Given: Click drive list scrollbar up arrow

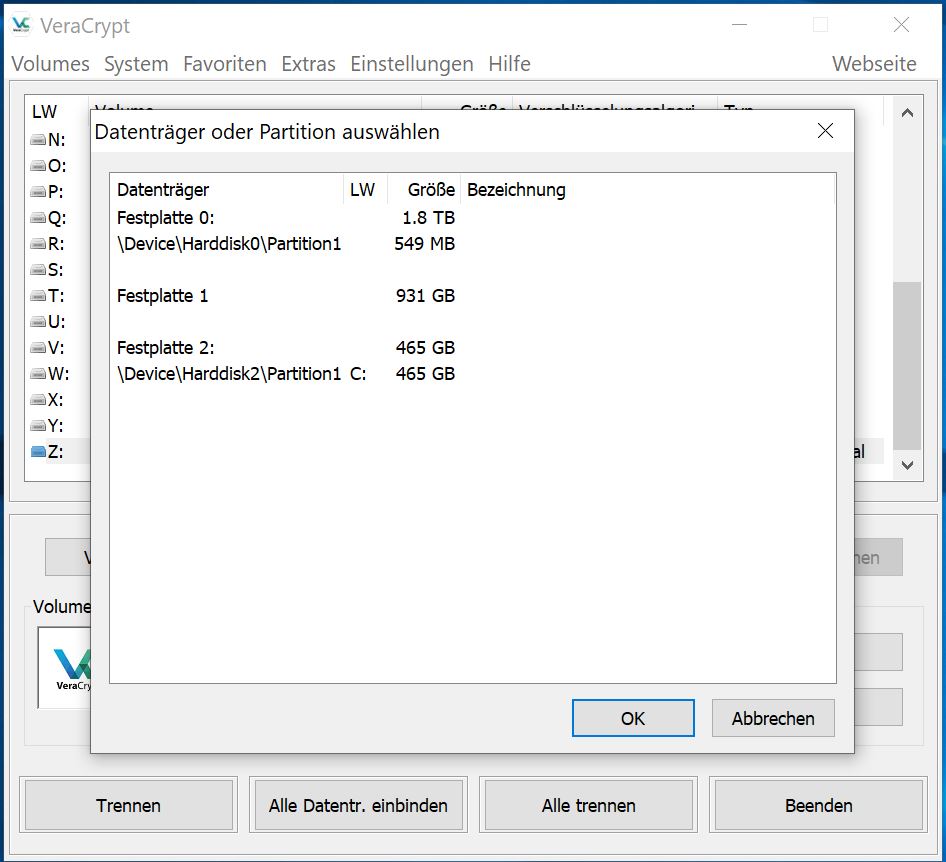Looking at the screenshot, I should pos(907,113).
